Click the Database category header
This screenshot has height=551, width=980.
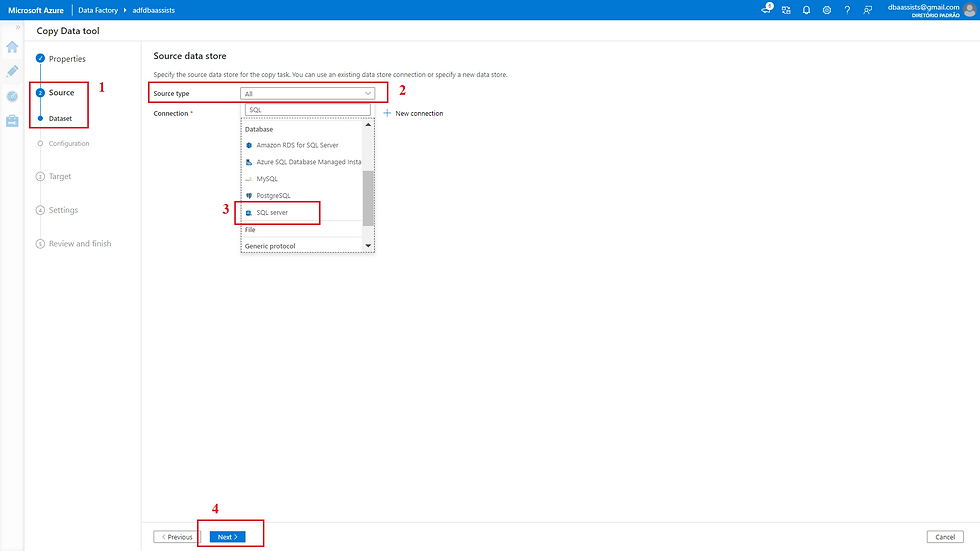(x=259, y=129)
